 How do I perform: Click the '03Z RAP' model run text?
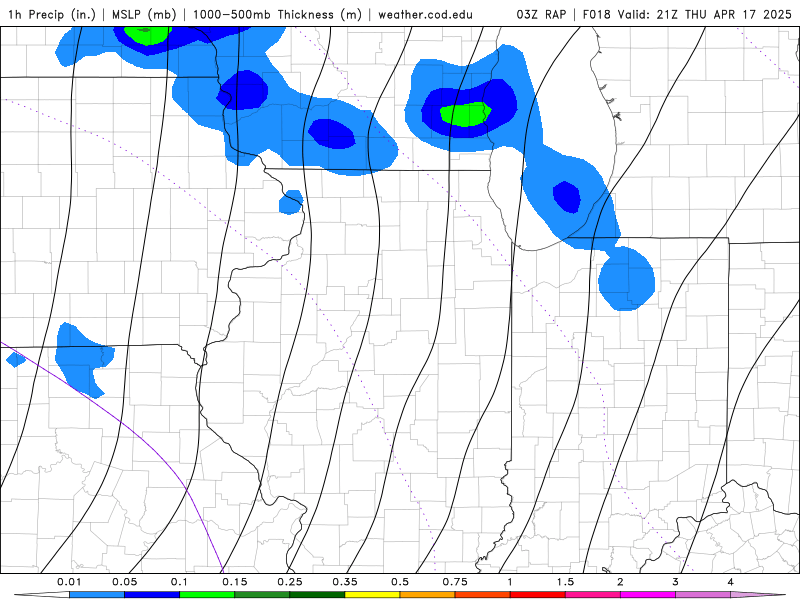541,14
